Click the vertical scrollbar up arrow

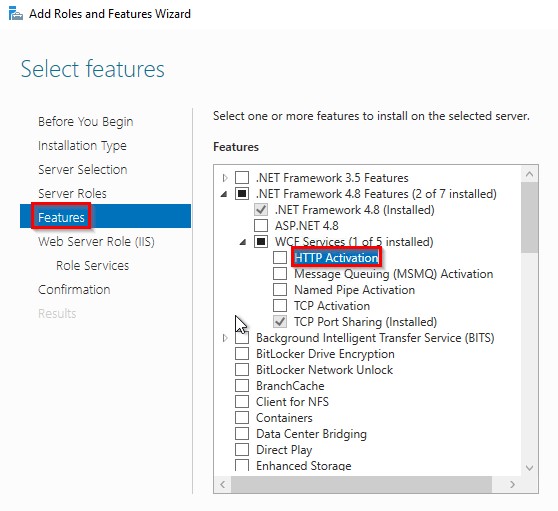529,174
